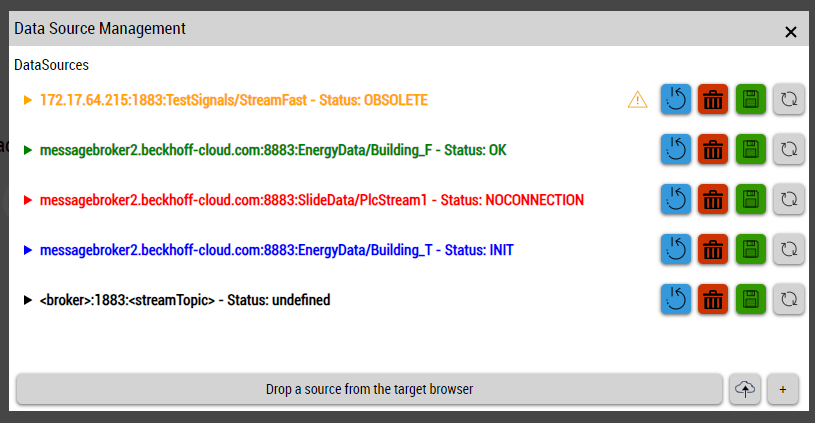Viewport: 815px width, 423px height.
Task: Refresh the SlideData/PlcStream1 data source
Action: point(789,199)
